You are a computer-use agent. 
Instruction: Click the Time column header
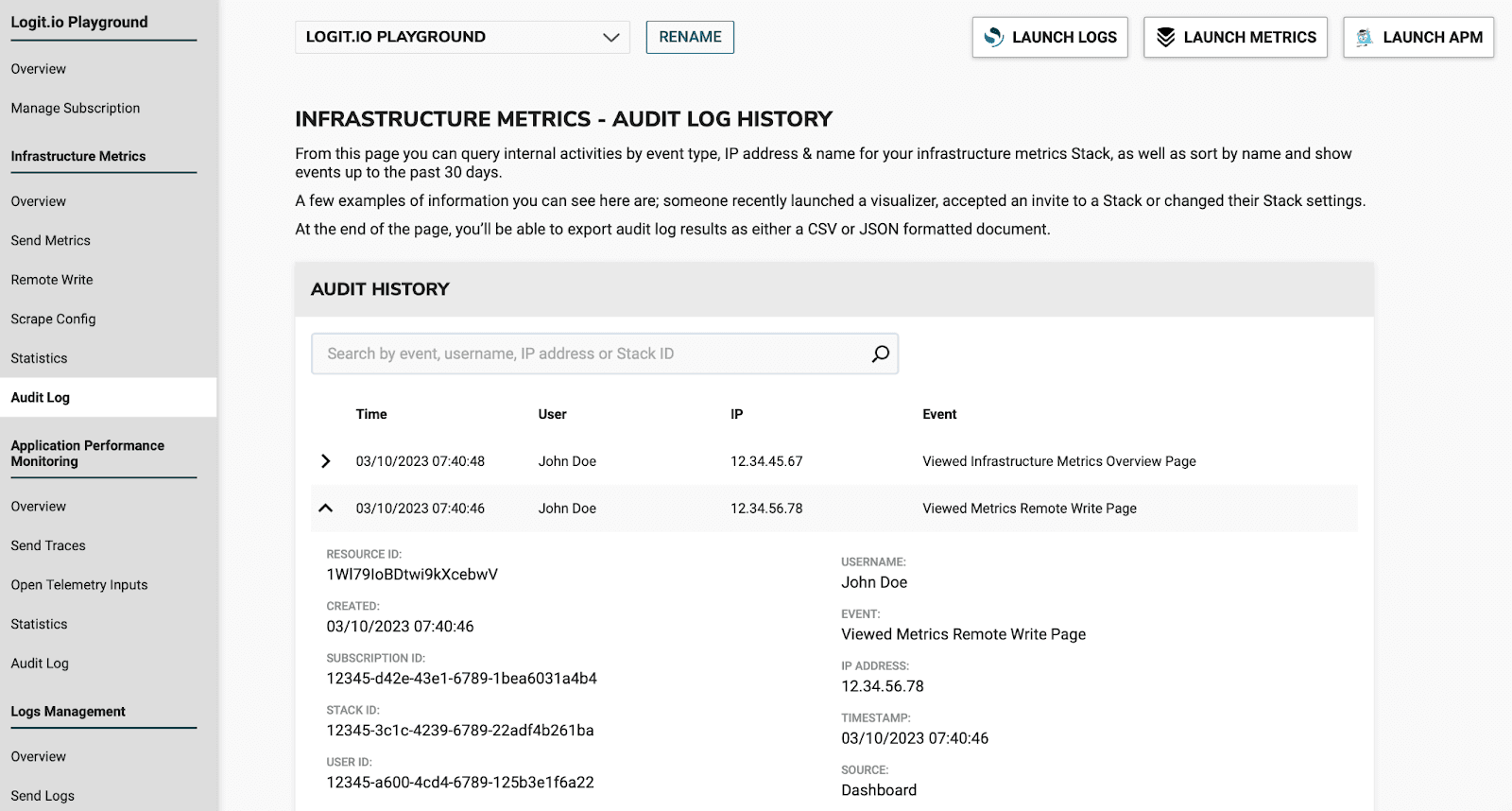click(371, 414)
